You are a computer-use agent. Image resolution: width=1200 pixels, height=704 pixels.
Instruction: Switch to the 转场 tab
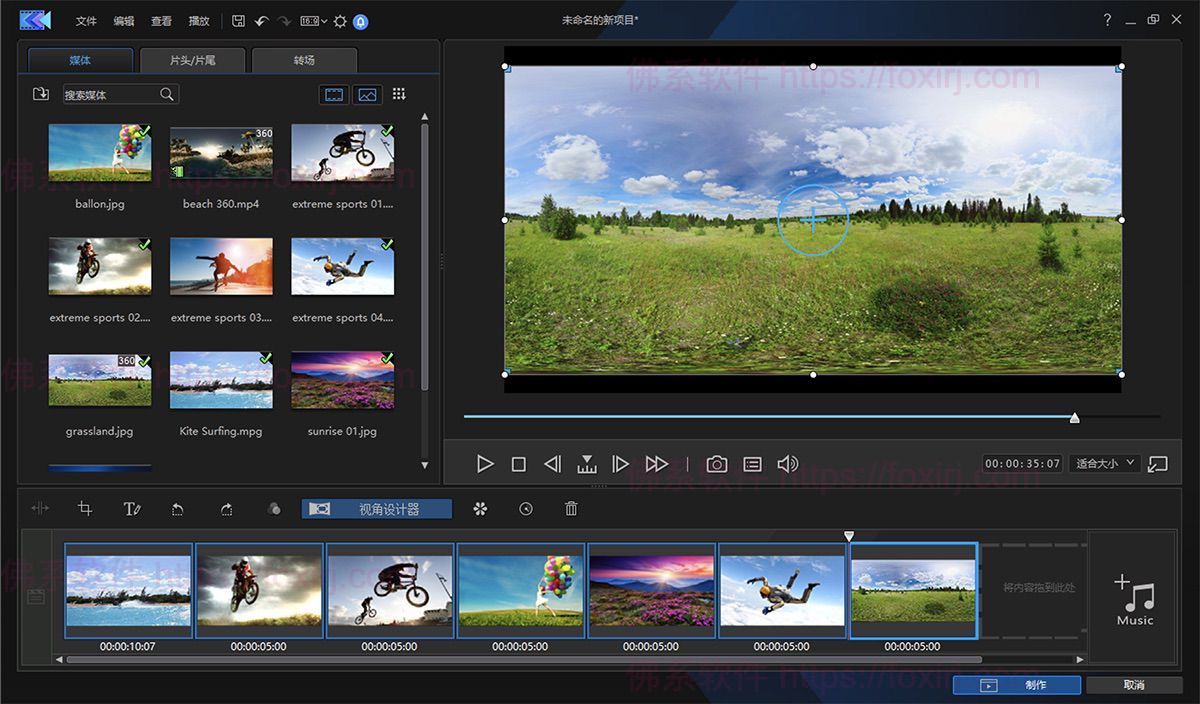pyautogui.click(x=304, y=60)
